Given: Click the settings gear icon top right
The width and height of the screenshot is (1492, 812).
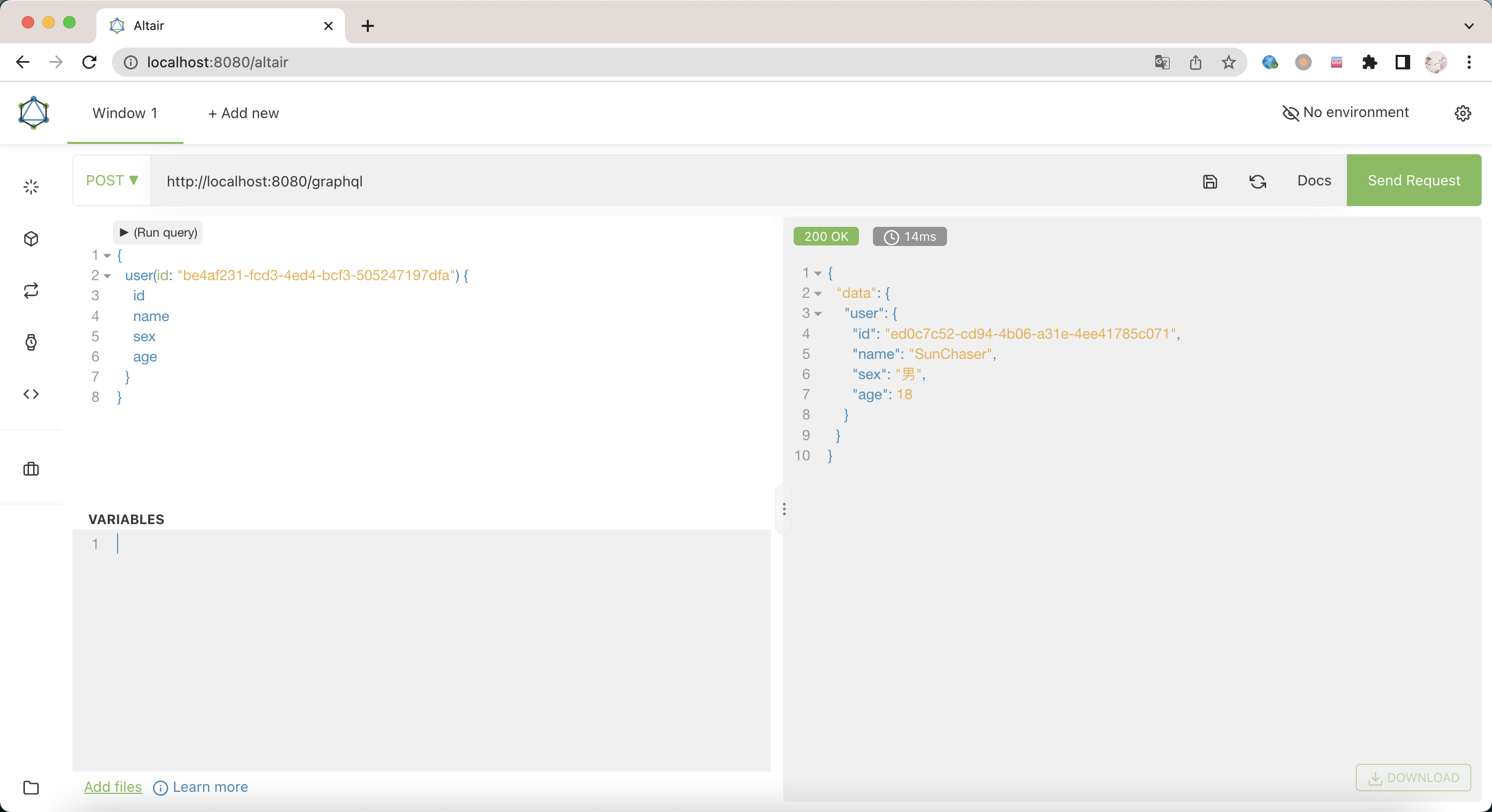Looking at the screenshot, I should coord(1463,113).
